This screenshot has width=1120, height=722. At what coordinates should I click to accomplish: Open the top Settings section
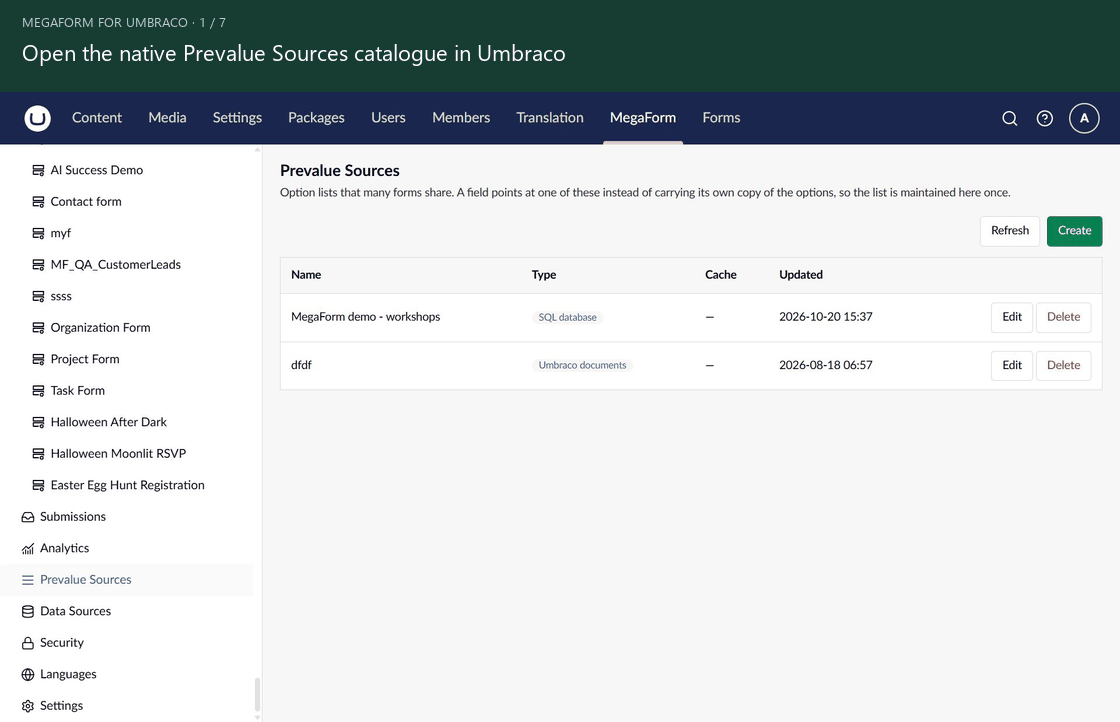tap(237, 117)
